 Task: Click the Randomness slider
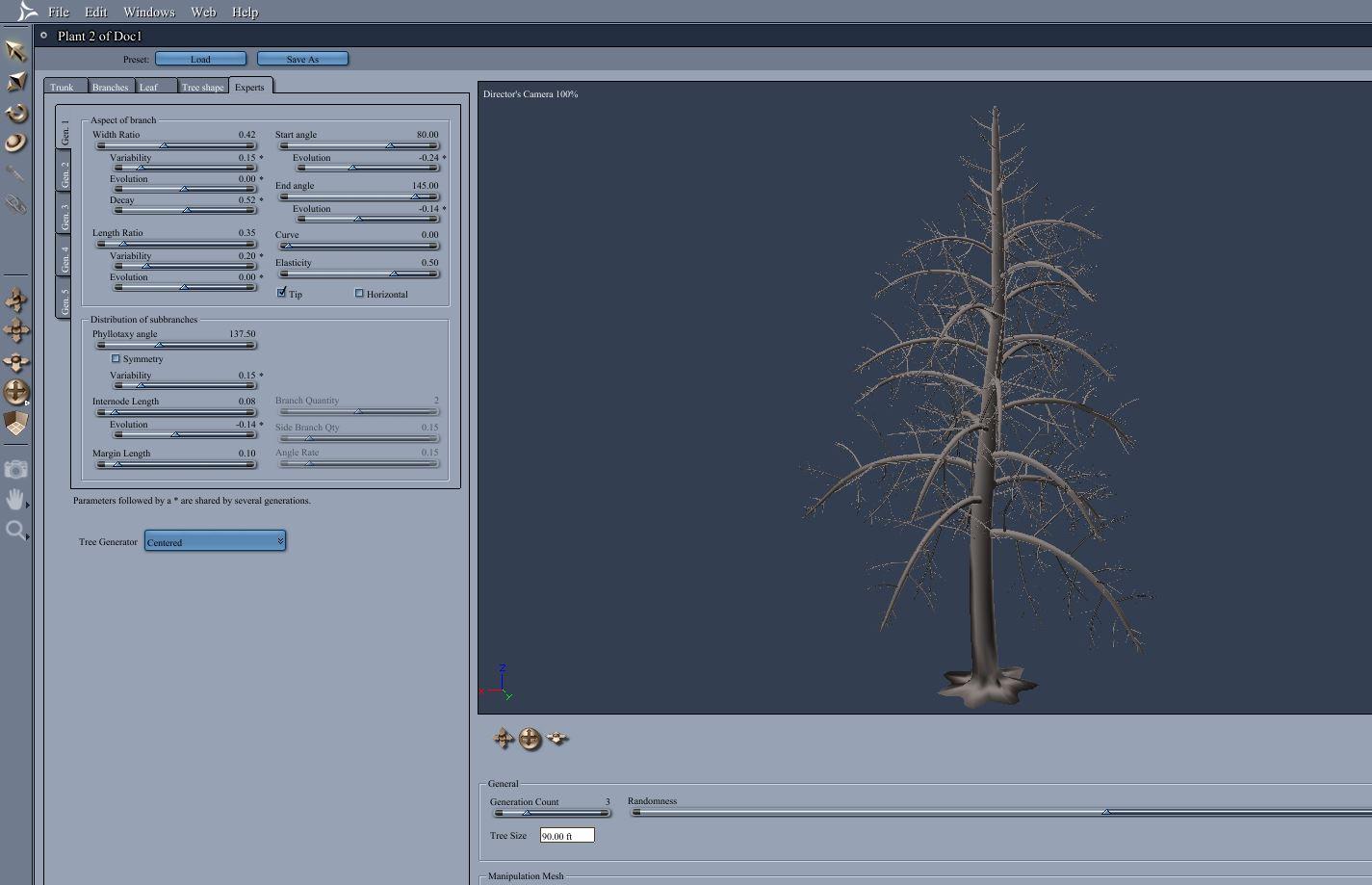tap(1001, 812)
